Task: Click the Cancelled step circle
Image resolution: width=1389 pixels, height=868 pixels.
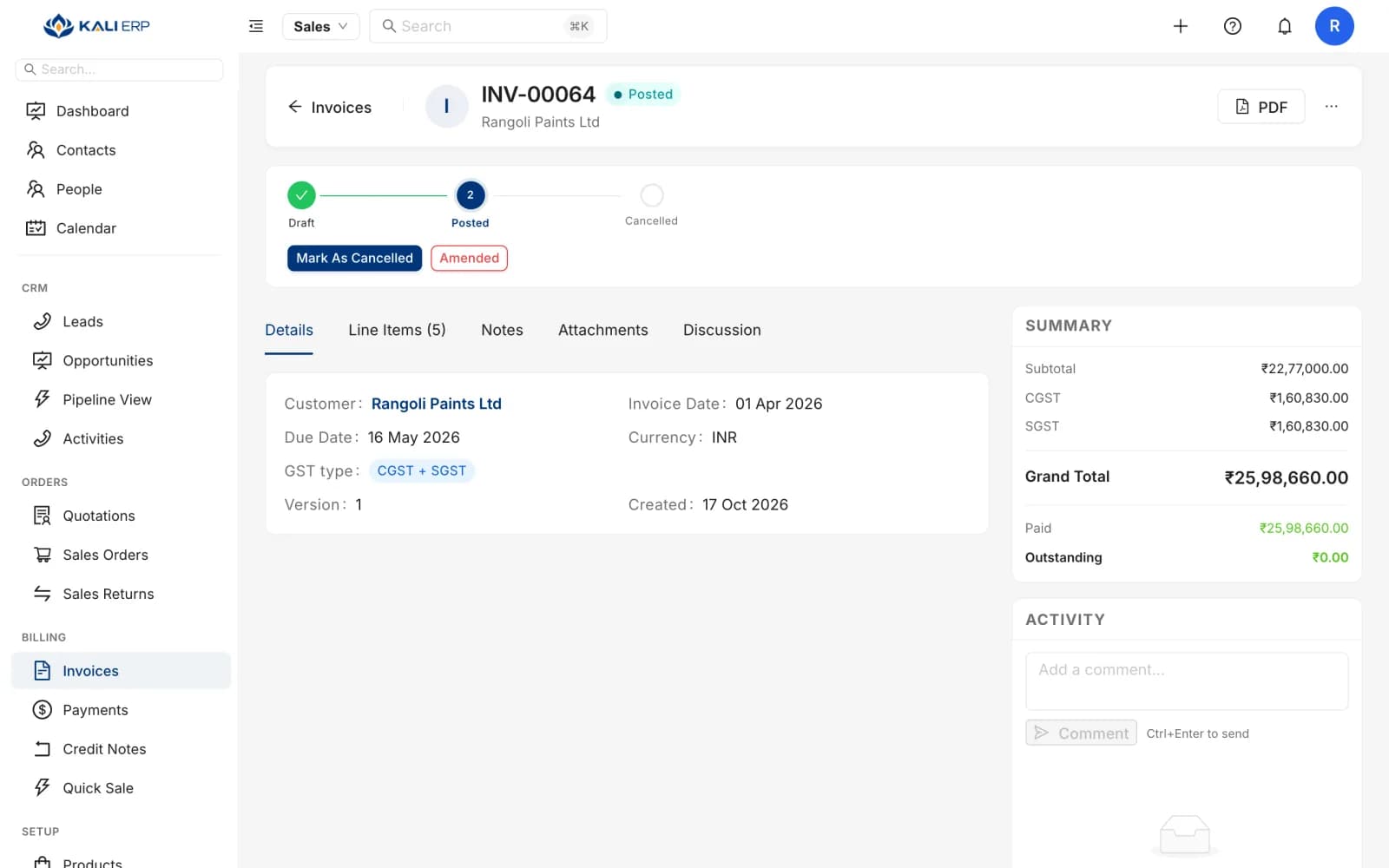Action: click(652, 195)
